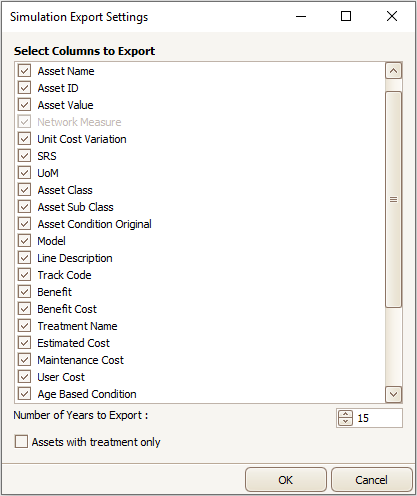Click scrollbar down arrow in column list

[x=393, y=395]
